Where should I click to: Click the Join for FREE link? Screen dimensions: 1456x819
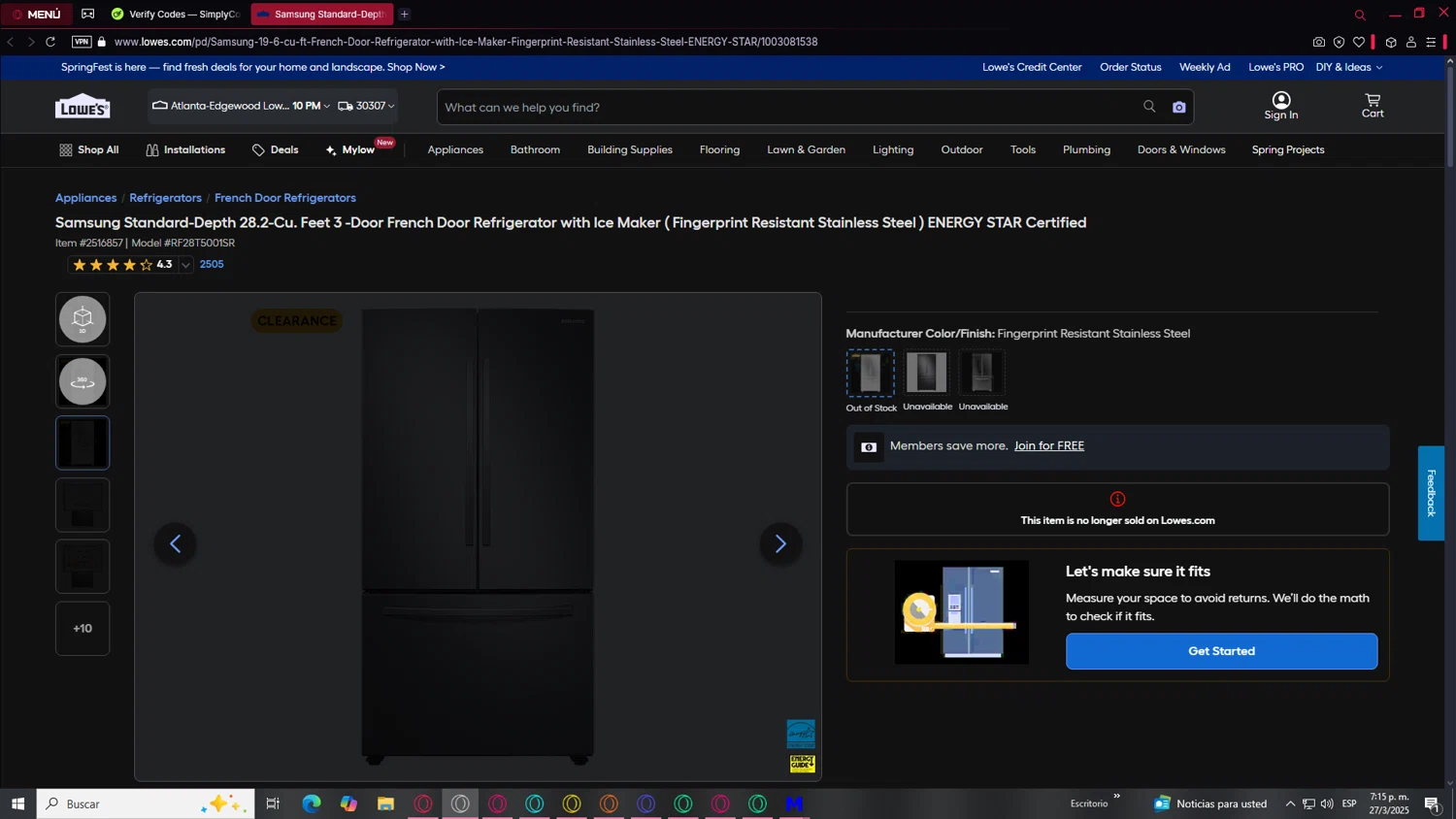pyautogui.click(x=1049, y=445)
